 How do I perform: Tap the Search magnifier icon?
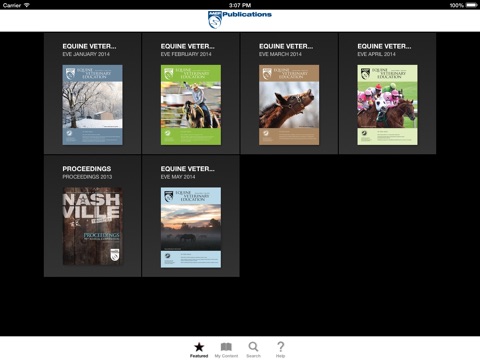(x=253, y=347)
